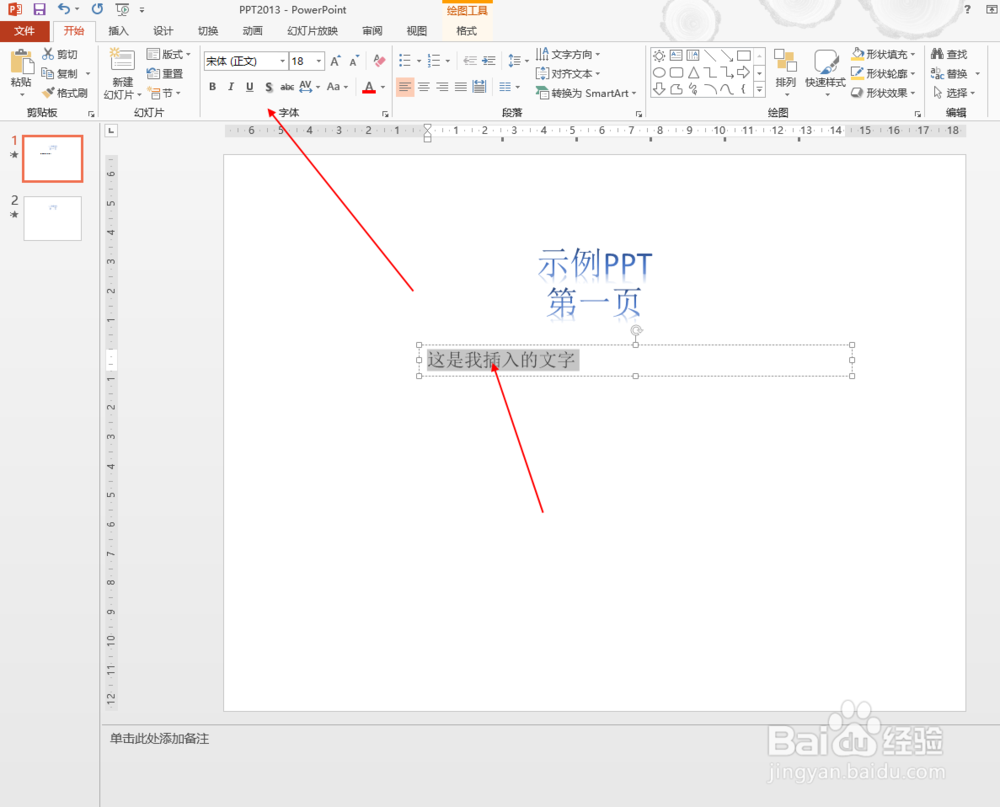Viewport: 1000px width, 807px height.
Task: Switch to the 插入 ribbon tab
Action: [x=118, y=30]
